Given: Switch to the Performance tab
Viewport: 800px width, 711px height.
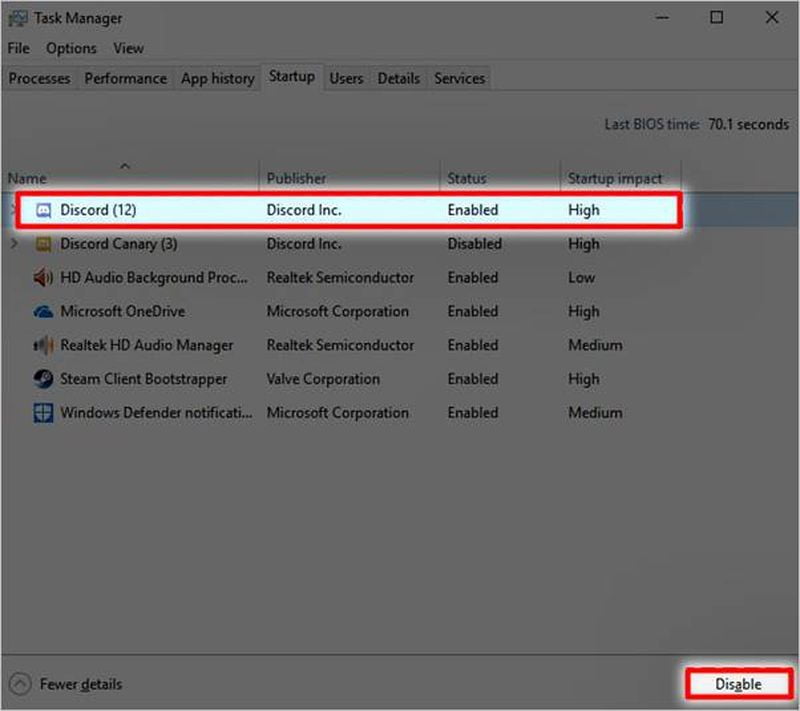Looking at the screenshot, I should tap(125, 78).
